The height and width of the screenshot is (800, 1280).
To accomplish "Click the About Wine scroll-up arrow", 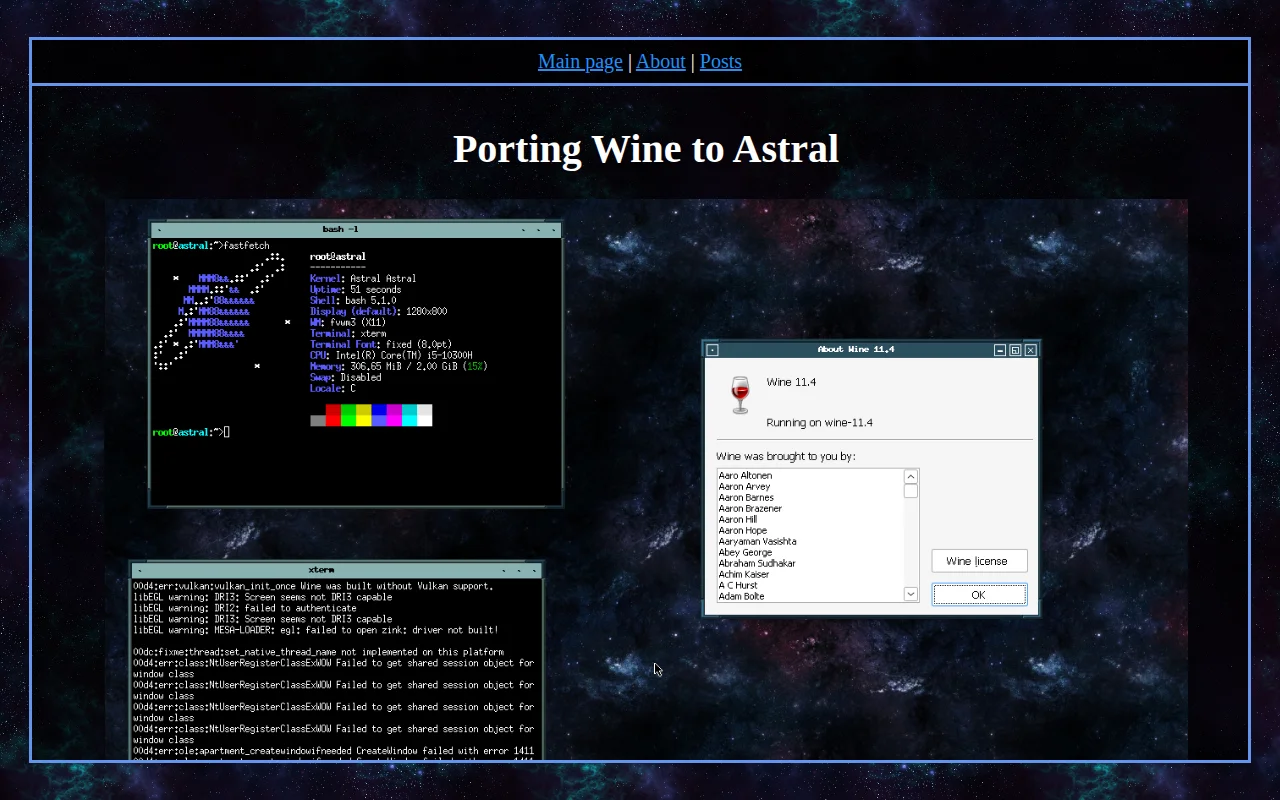I will [911, 476].
